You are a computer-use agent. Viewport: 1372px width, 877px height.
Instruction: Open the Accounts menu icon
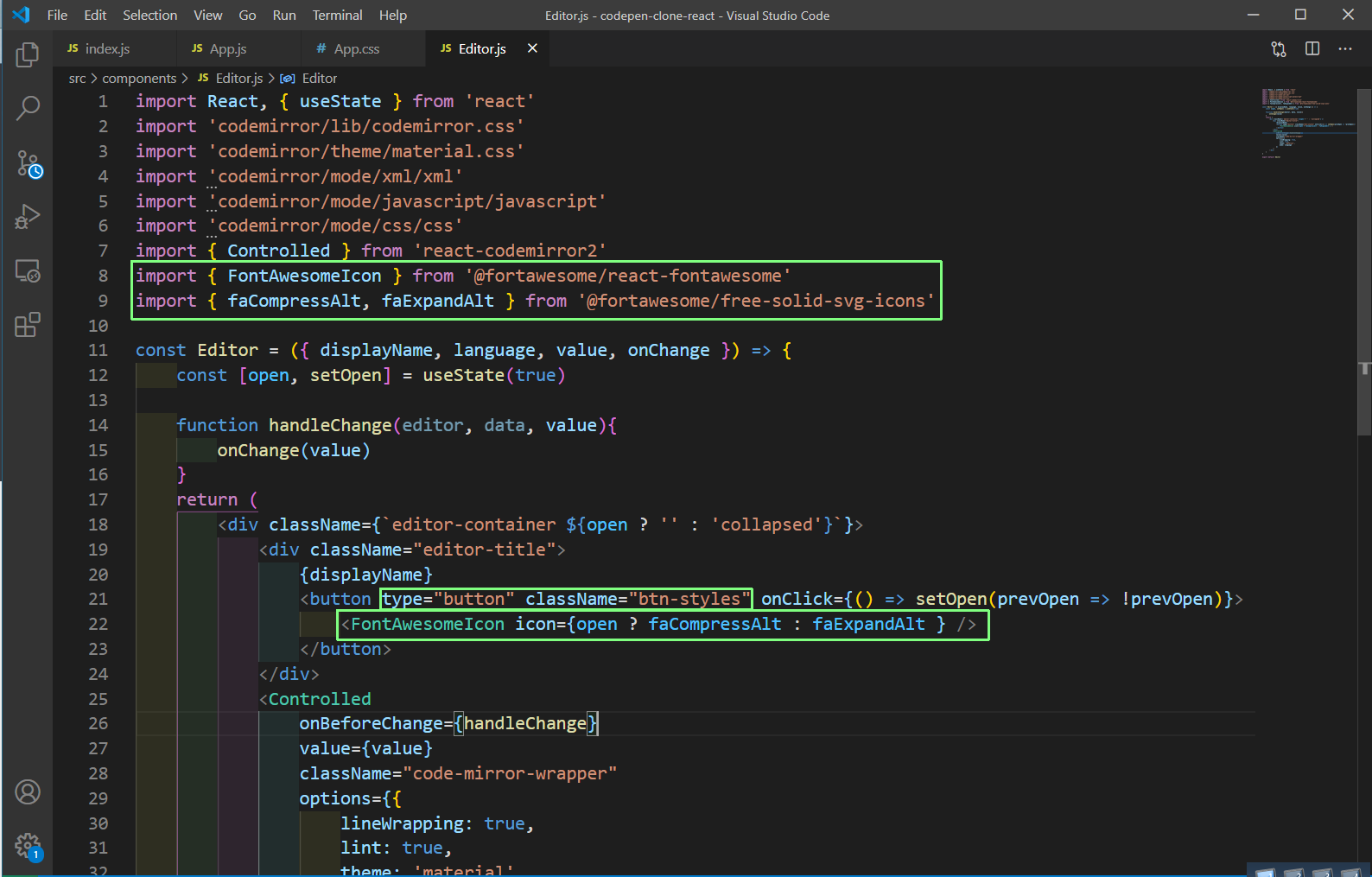point(28,791)
